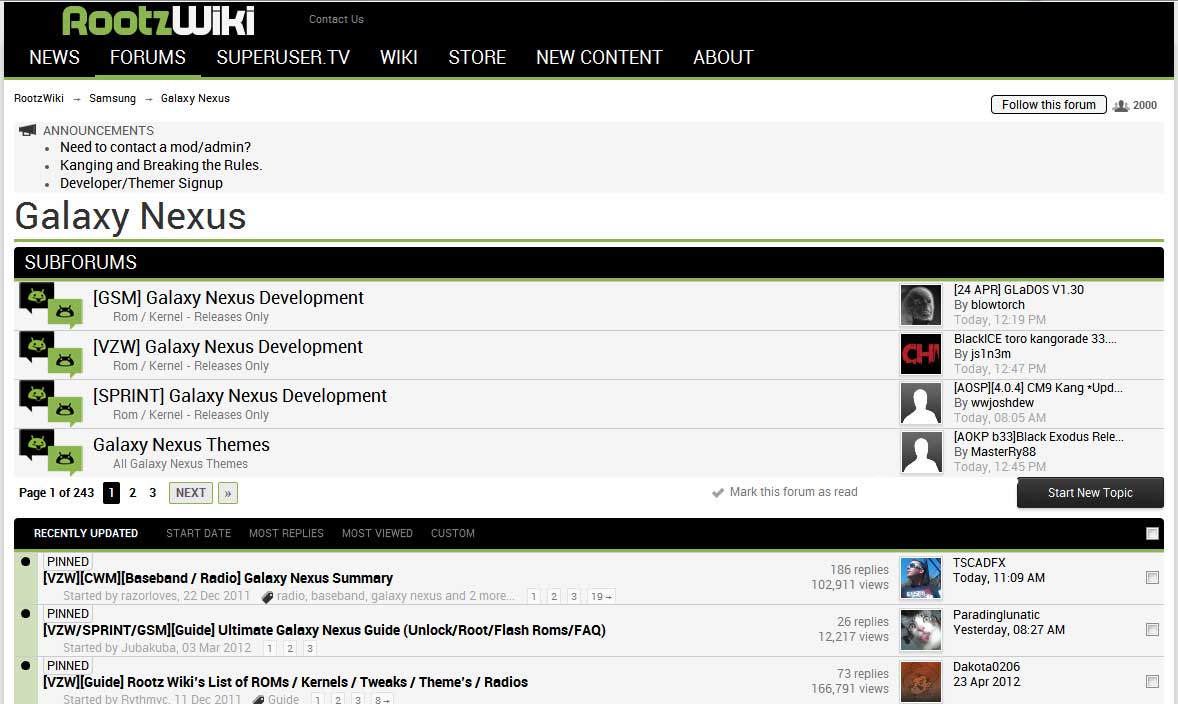Click the Mark this forum as read checkmark
The image size is (1178, 704).
point(718,492)
